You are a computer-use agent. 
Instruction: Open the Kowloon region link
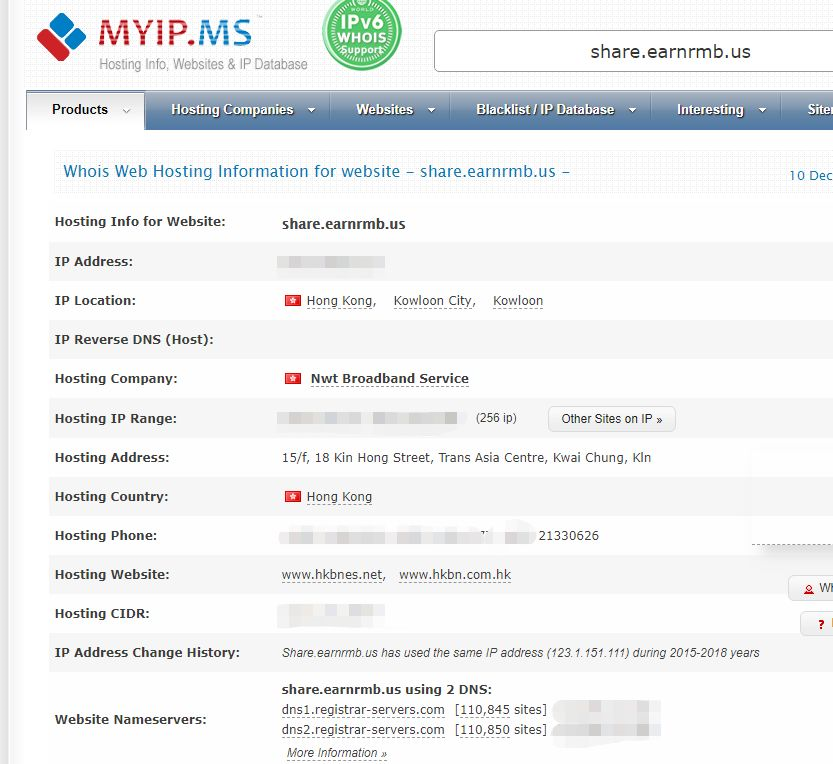(518, 301)
